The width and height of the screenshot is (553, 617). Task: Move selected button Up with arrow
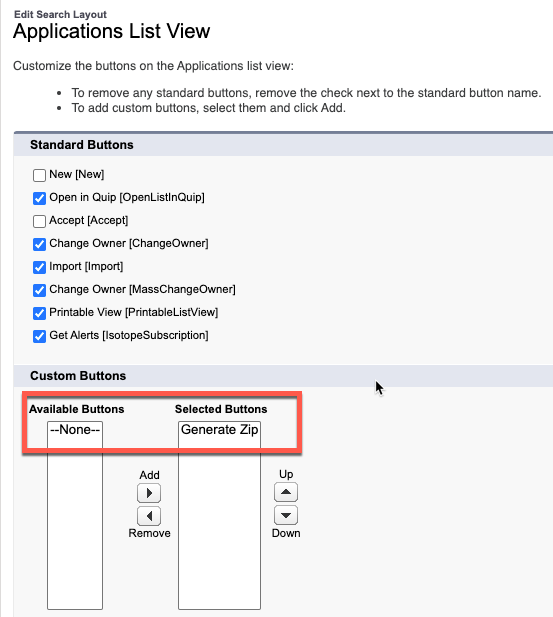coord(286,492)
